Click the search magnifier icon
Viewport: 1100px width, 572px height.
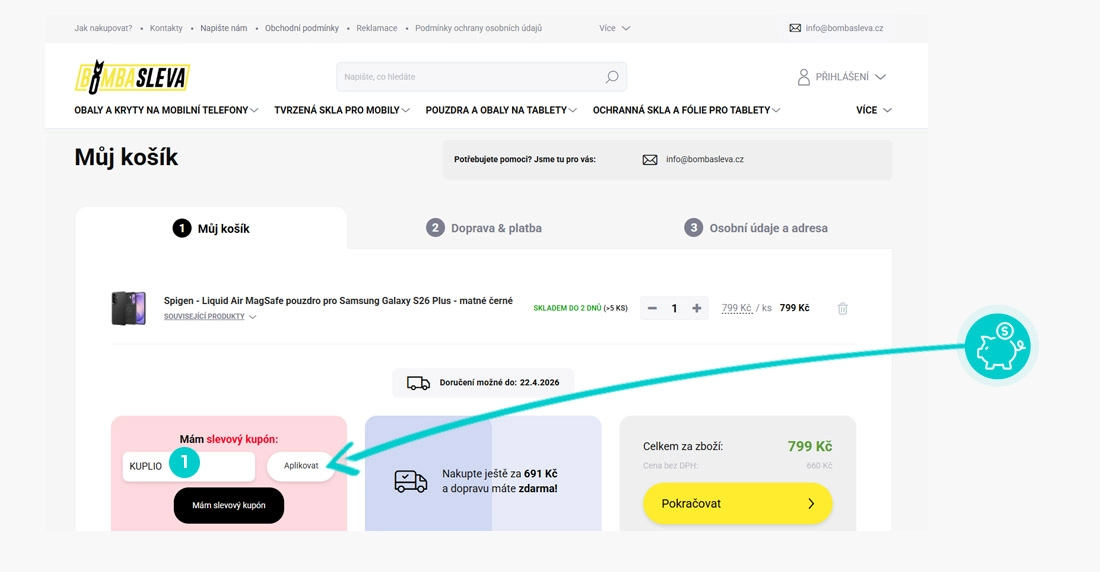(x=612, y=77)
